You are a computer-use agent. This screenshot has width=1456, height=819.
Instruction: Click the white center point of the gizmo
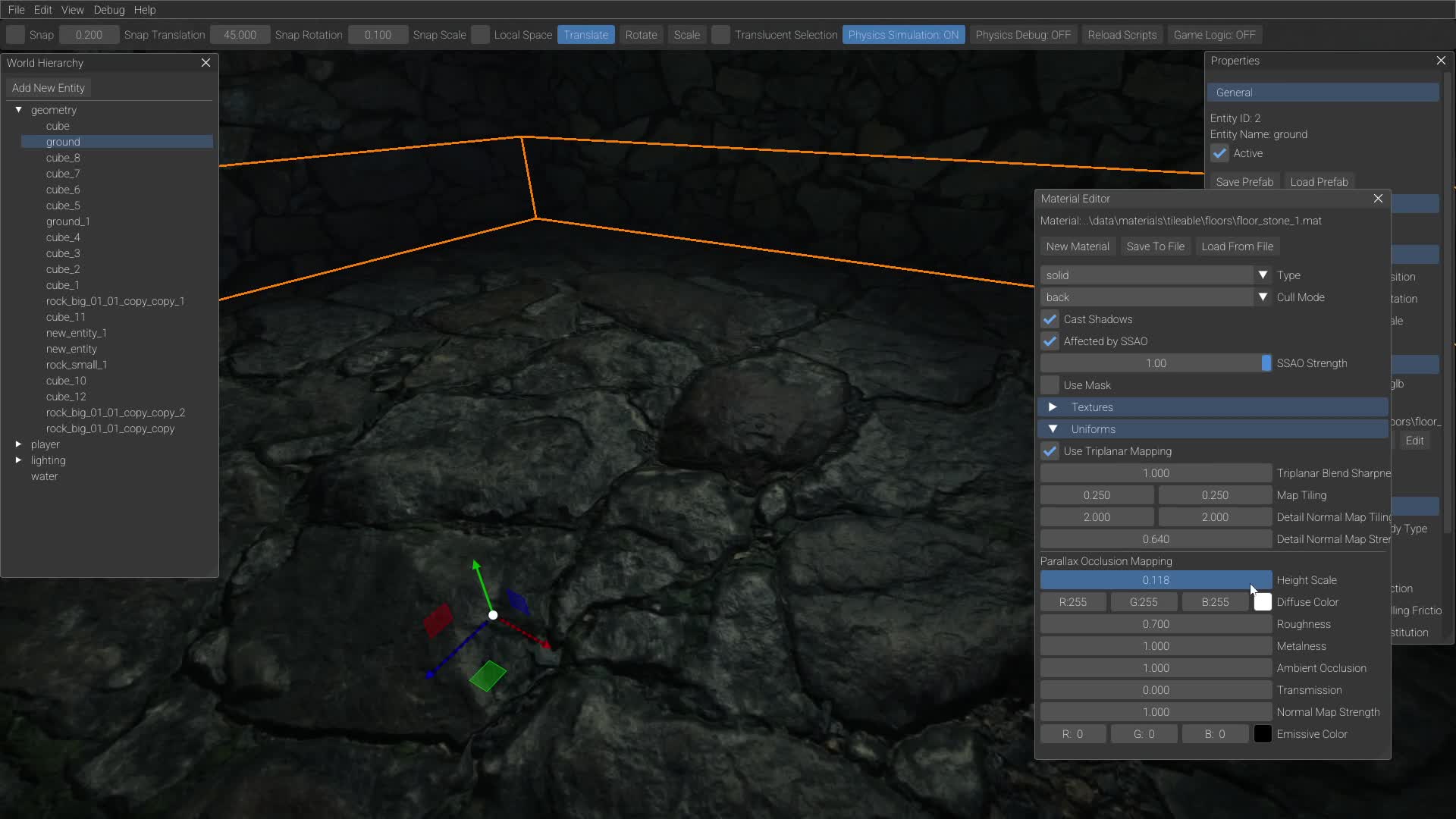pyautogui.click(x=493, y=615)
